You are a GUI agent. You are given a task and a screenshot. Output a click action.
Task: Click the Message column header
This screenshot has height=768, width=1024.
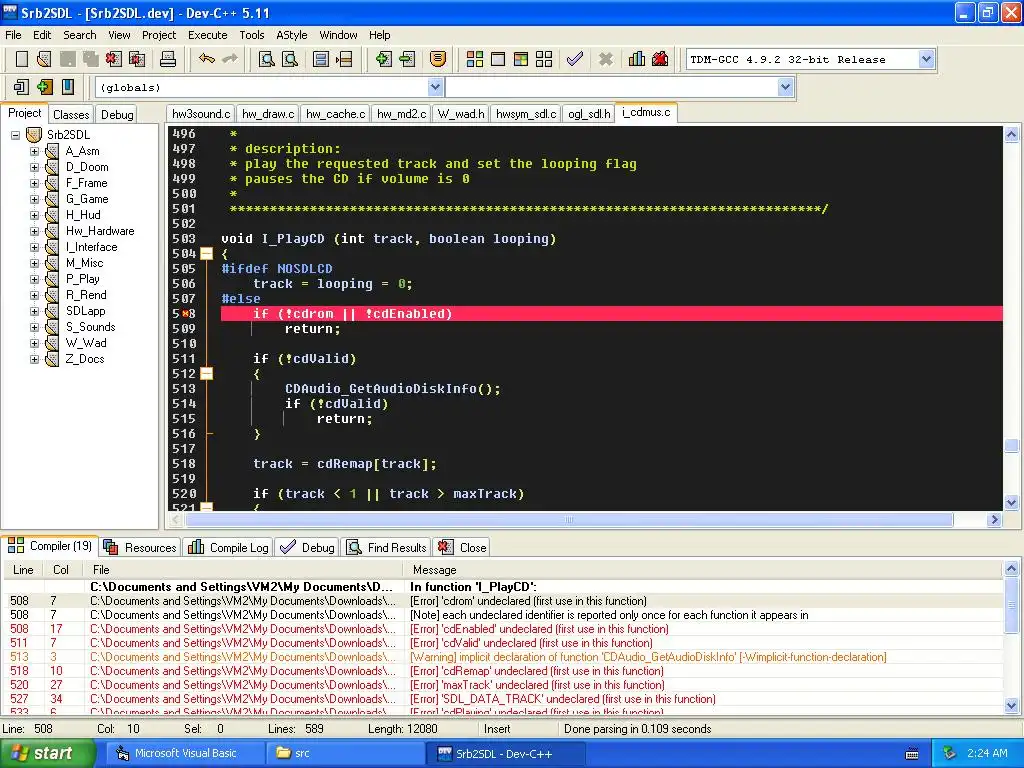click(x=704, y=570)
